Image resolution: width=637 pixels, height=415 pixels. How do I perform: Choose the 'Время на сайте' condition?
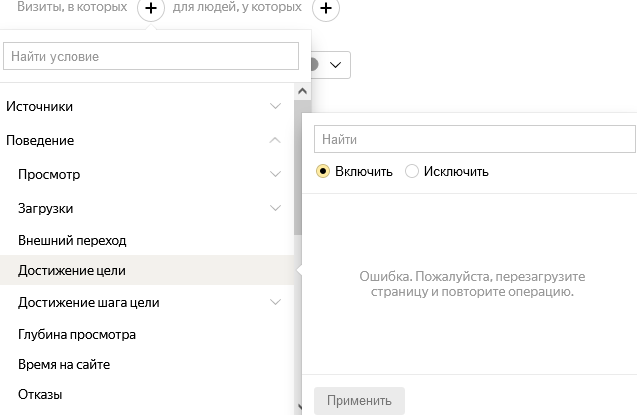pyautogui.click(x=64, y=364)
